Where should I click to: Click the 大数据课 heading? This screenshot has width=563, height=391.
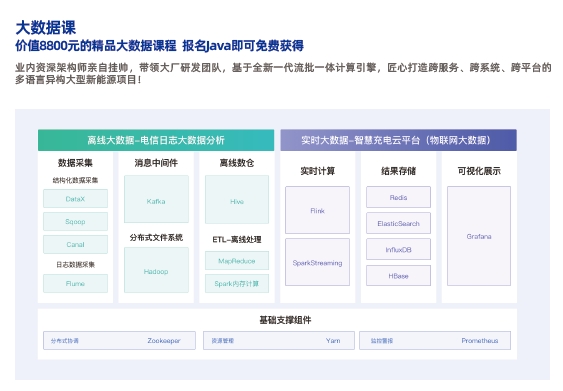(x=46, y=28)
